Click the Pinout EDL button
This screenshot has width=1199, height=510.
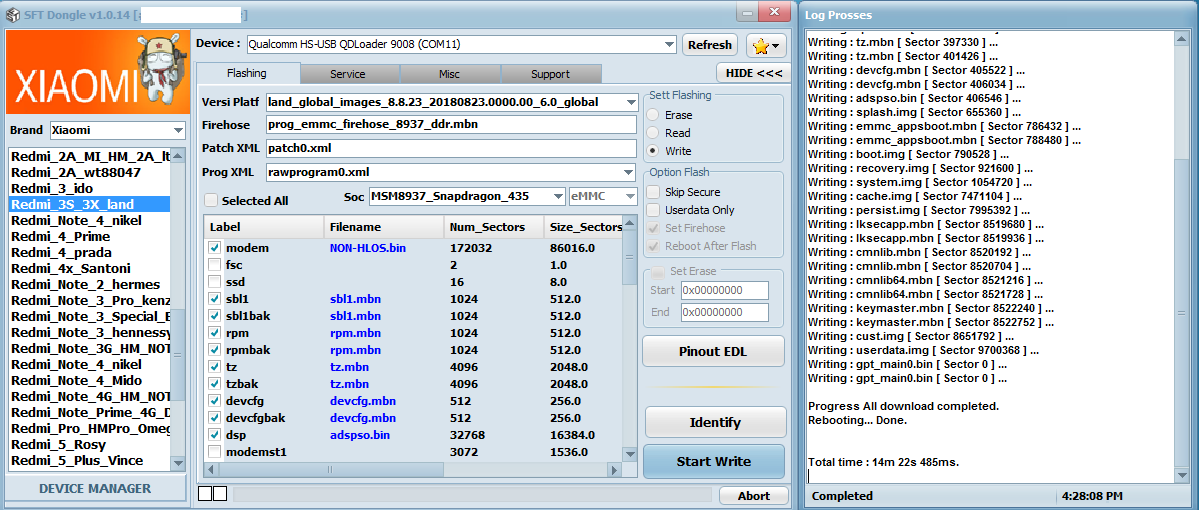pyautogui.click(x=713, y=351)
